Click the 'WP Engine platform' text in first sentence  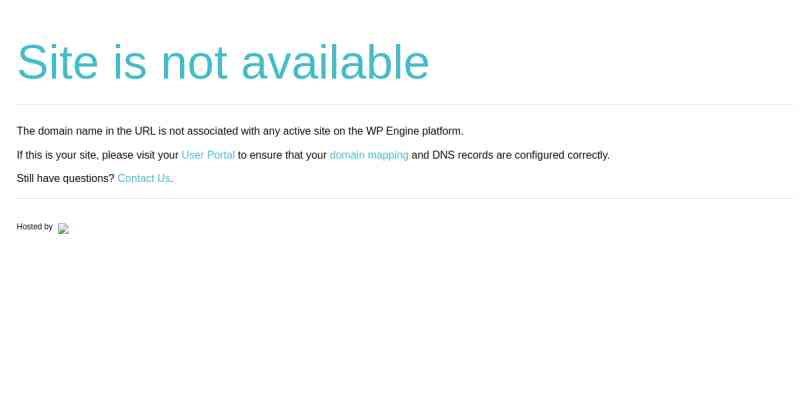(x=414, y=131)
